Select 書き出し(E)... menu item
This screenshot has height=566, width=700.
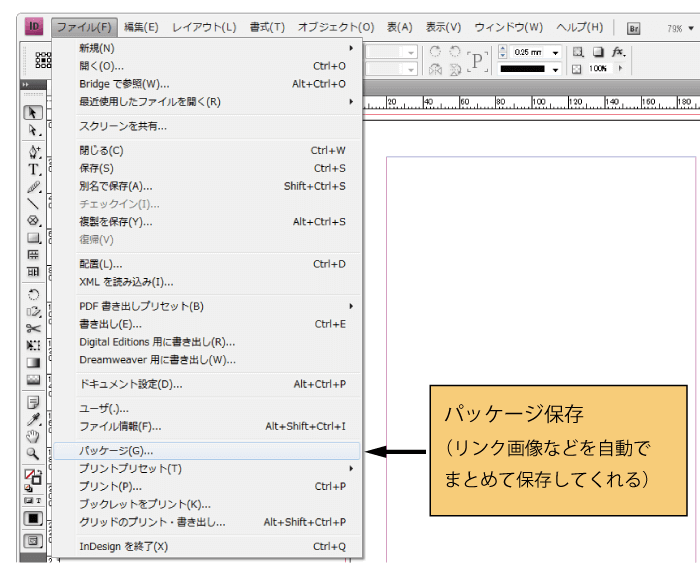click(x=110, y=324)
